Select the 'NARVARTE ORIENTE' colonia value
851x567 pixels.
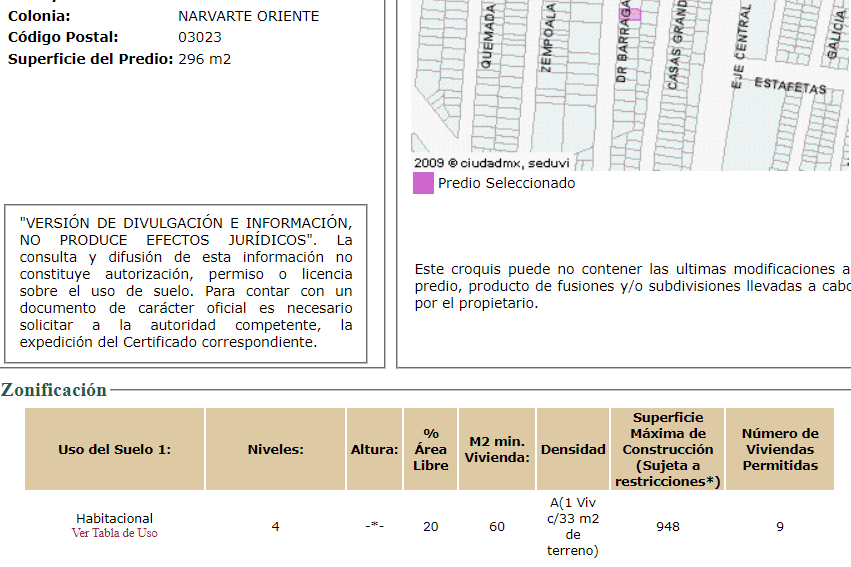point(249,16)
